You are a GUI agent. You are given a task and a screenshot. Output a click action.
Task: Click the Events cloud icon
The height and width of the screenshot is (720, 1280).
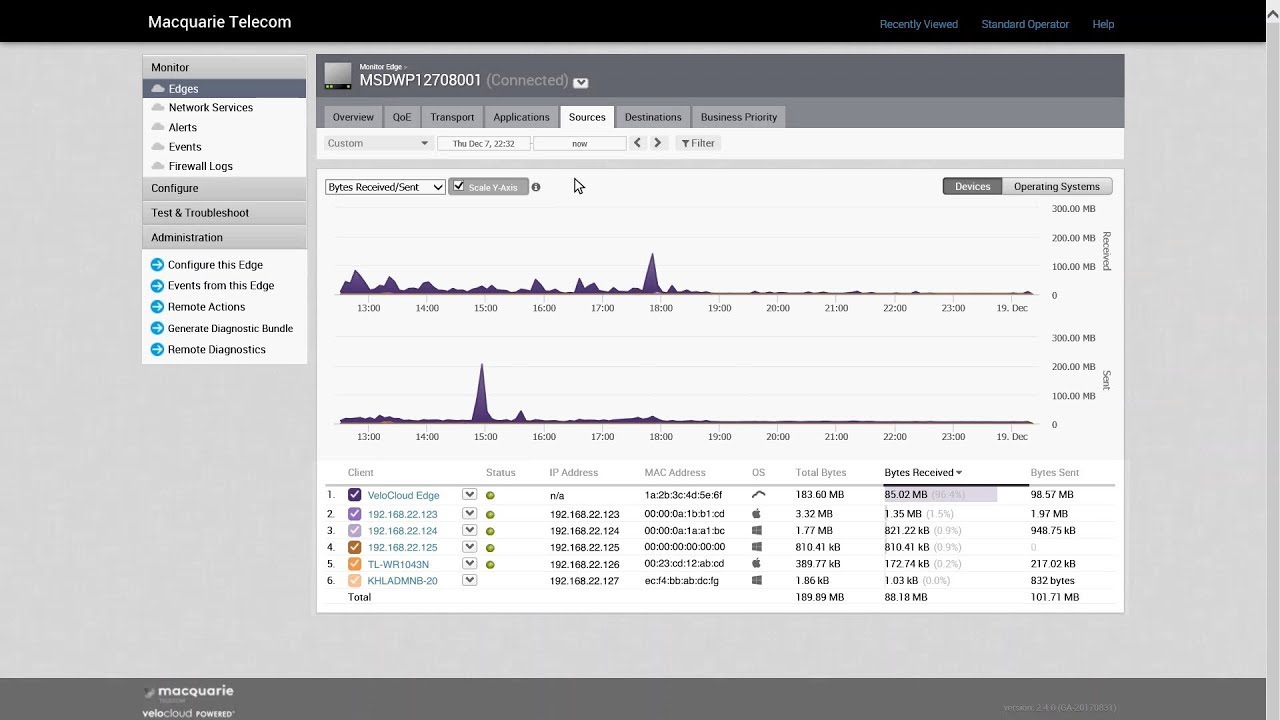point(158,146)
